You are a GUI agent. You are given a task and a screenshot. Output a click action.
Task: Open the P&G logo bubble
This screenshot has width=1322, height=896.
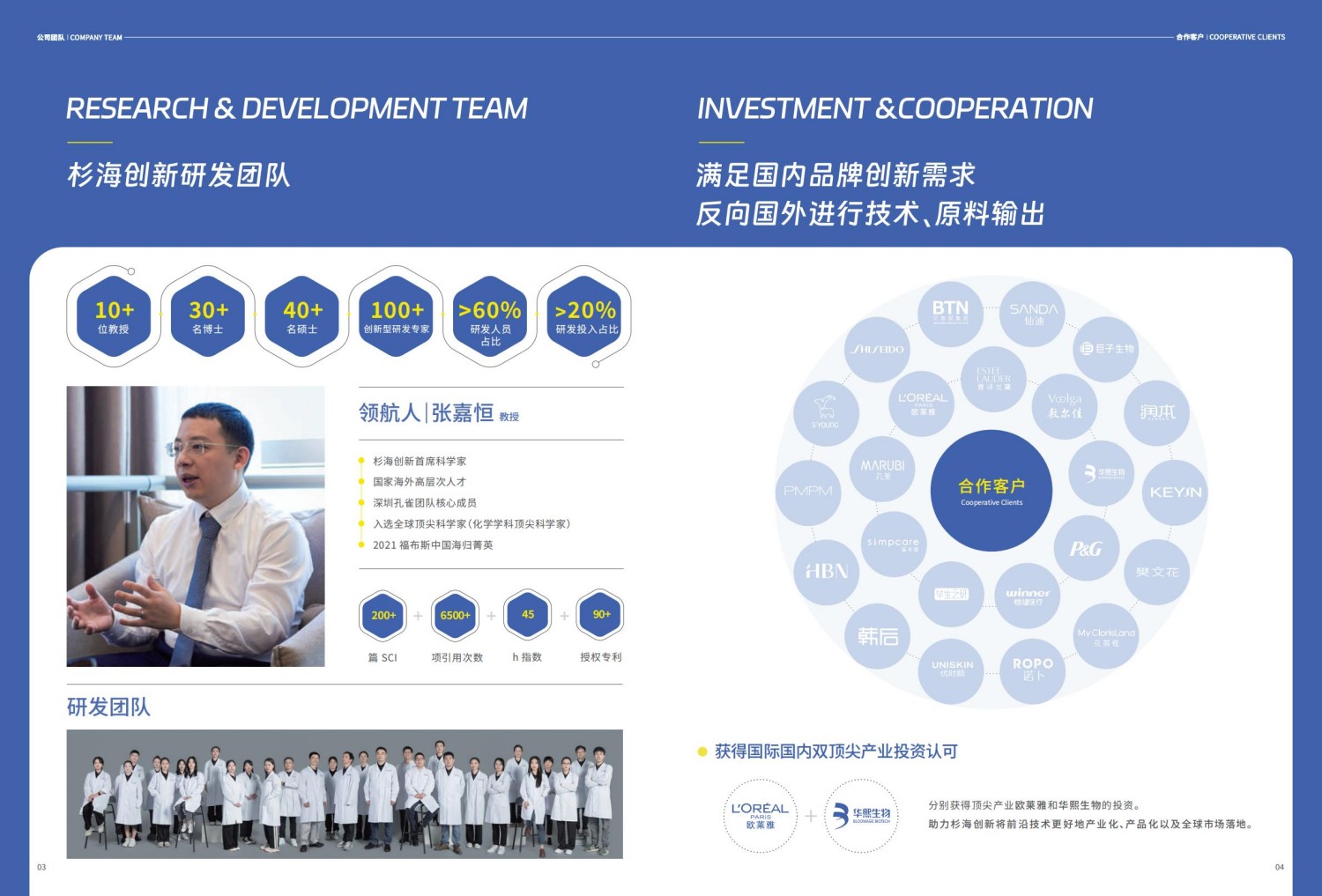tap(1086, 549)
